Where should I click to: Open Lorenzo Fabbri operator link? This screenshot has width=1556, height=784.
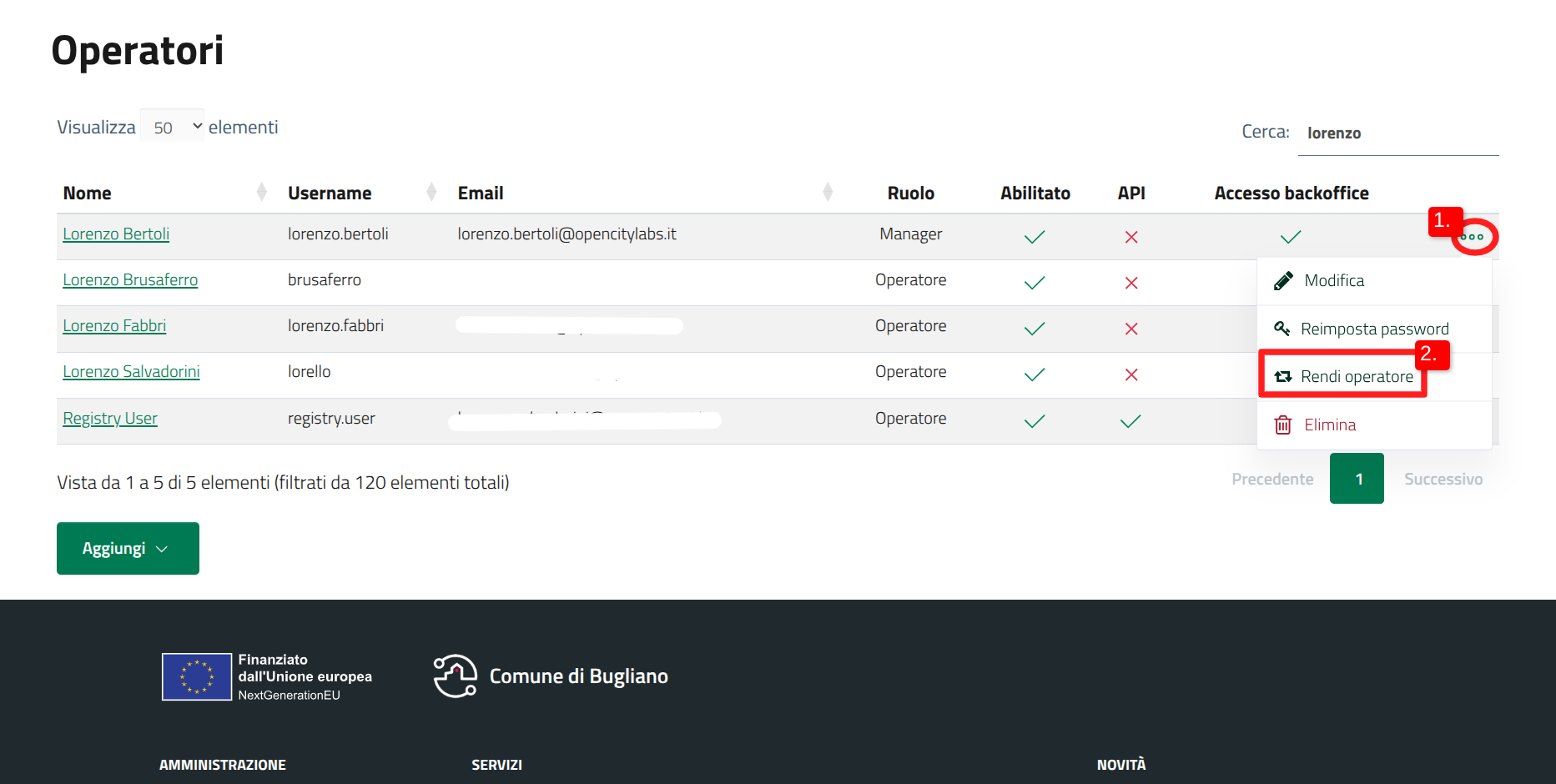coord(114,325)
